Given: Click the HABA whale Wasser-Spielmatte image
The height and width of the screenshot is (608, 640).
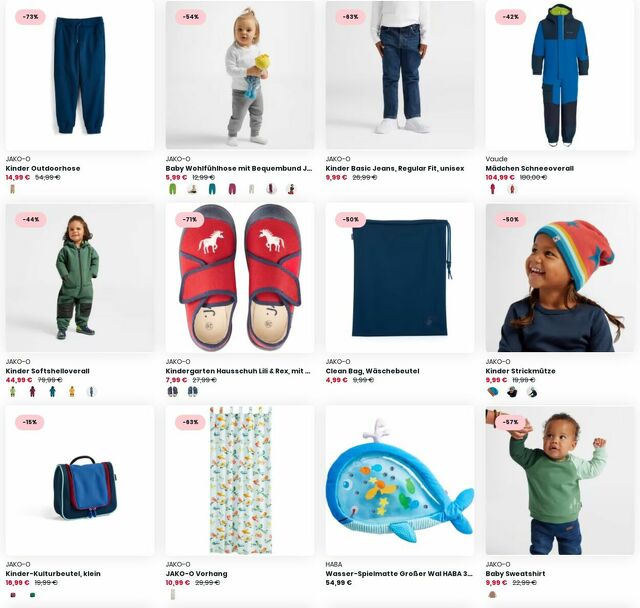Looking at the screenshot, I should [x=400, y=480].
